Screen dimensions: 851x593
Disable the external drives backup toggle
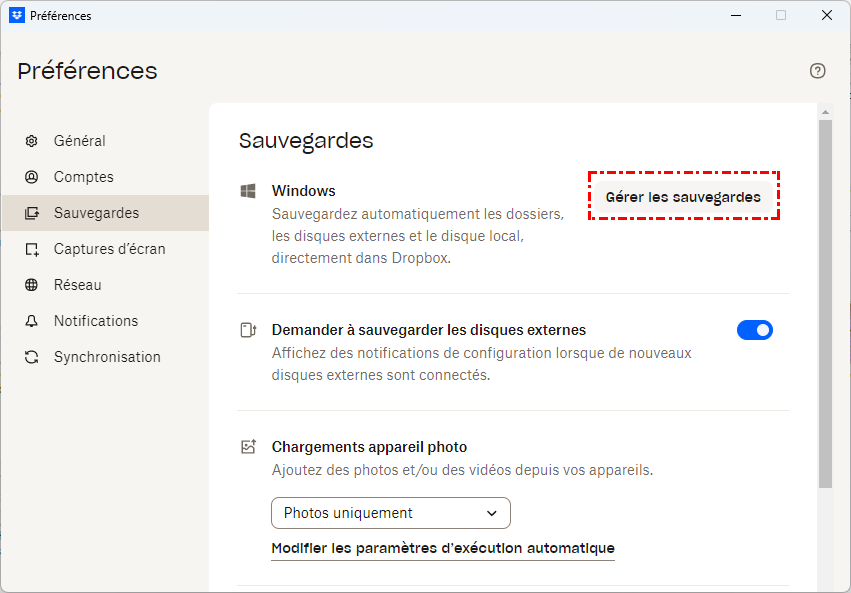click(x=755, y=330)
